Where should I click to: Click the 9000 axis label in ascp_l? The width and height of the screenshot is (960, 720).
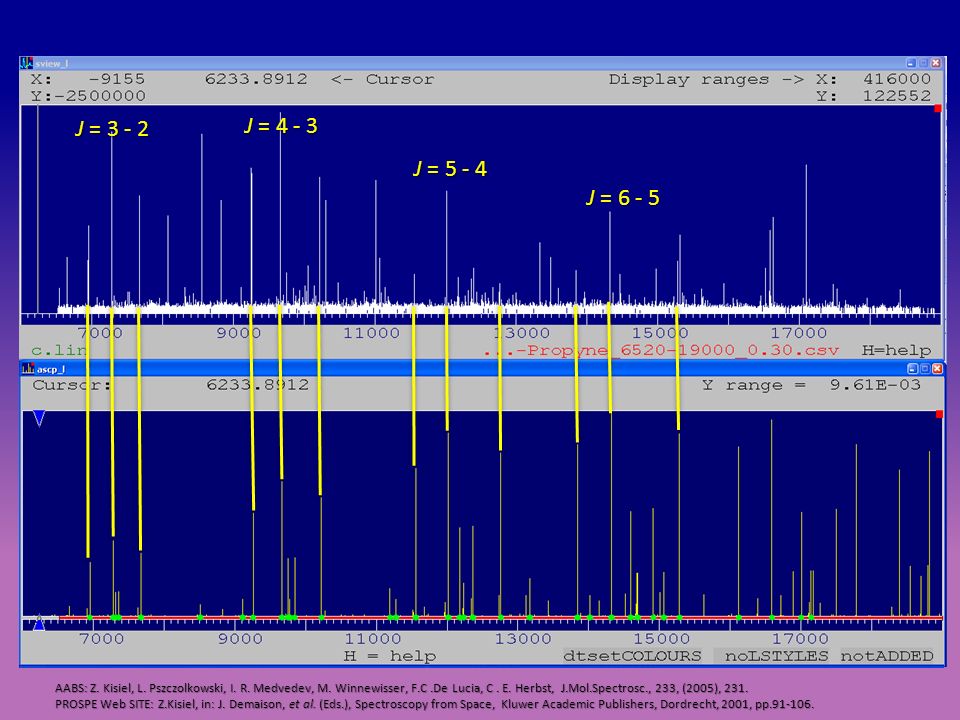(241, 639)
